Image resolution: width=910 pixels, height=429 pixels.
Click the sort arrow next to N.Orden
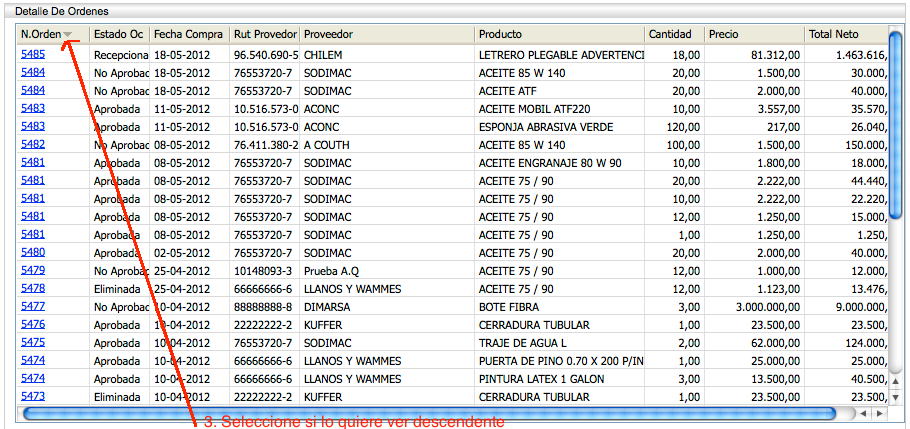(68, 35)
